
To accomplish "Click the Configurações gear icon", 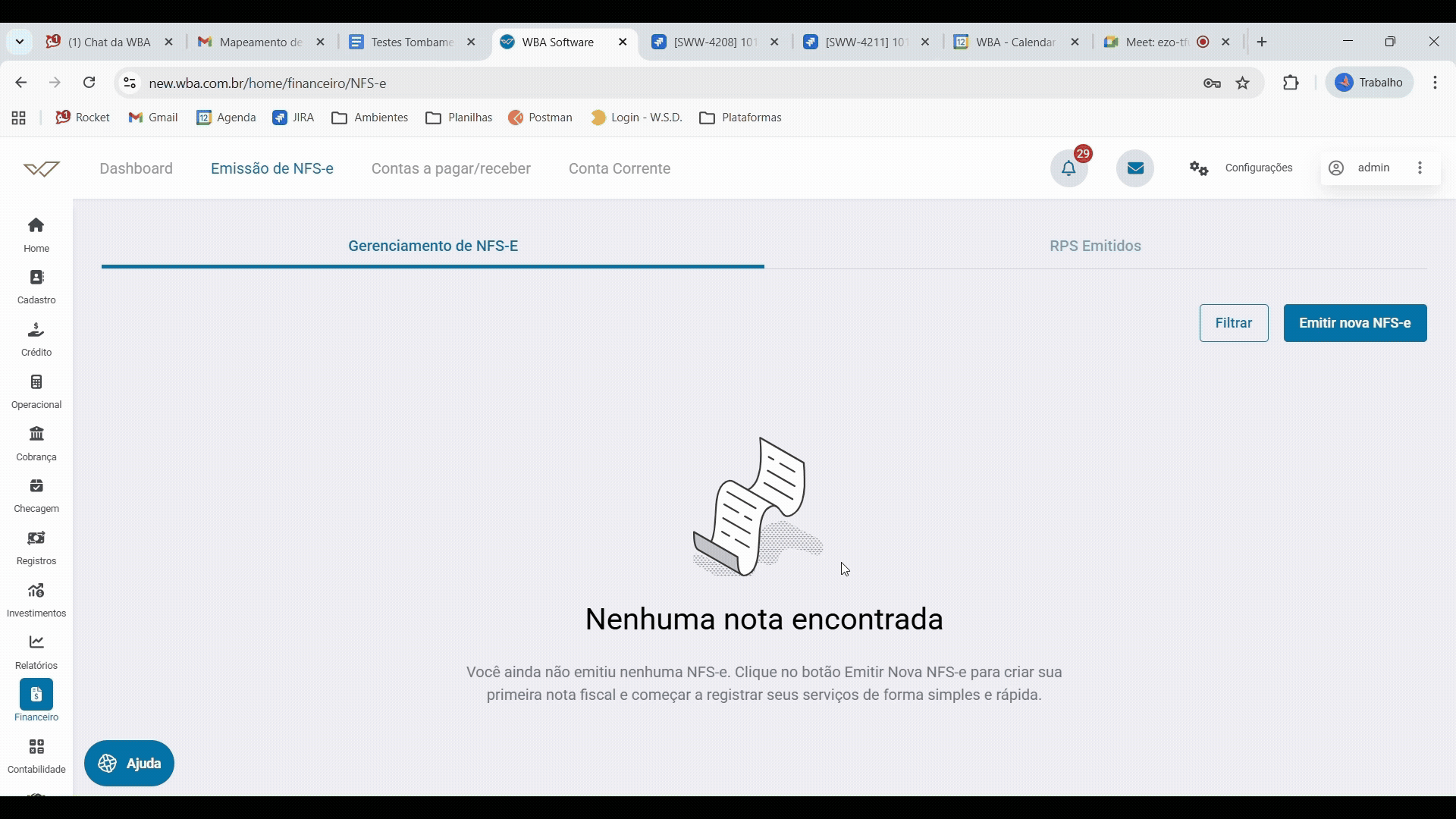I will coord(1199,168).
